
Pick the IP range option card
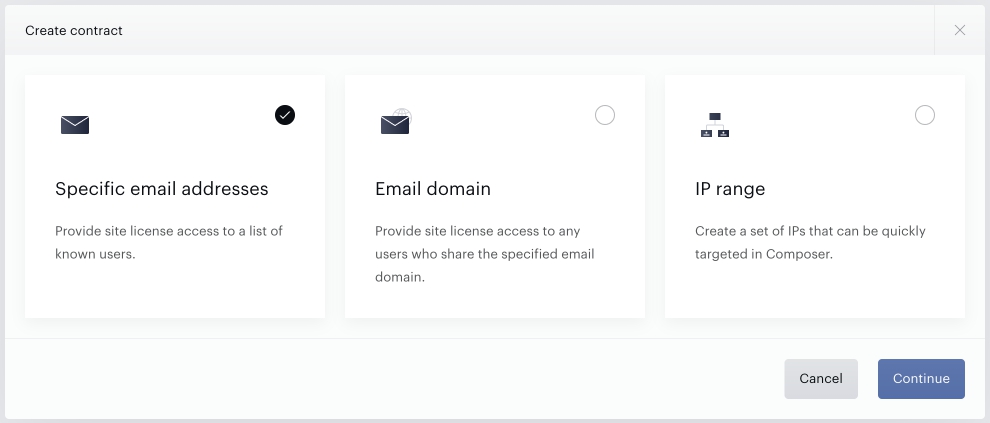click(x=814, y=196)
